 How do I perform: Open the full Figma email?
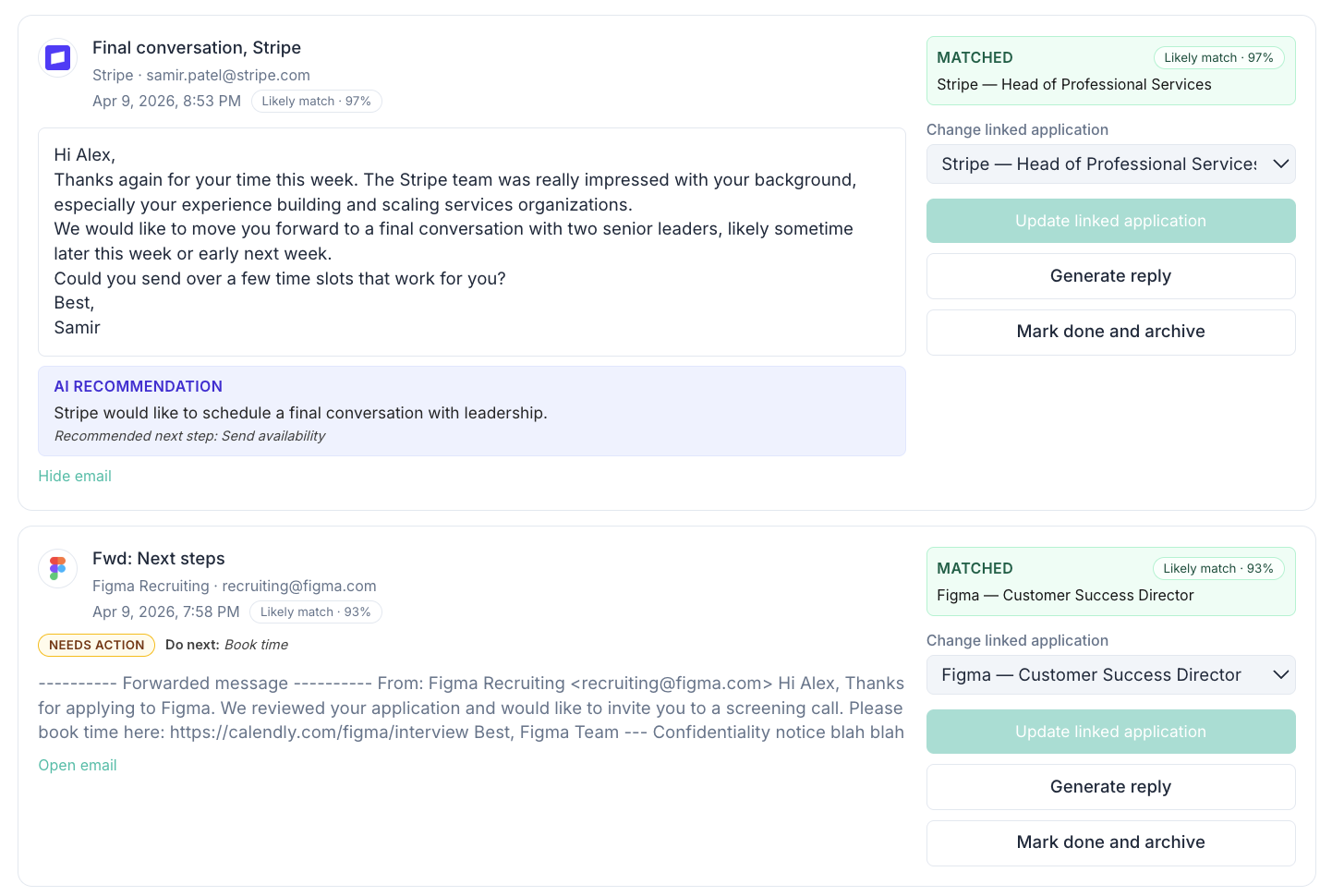click(x=78, y=765)
